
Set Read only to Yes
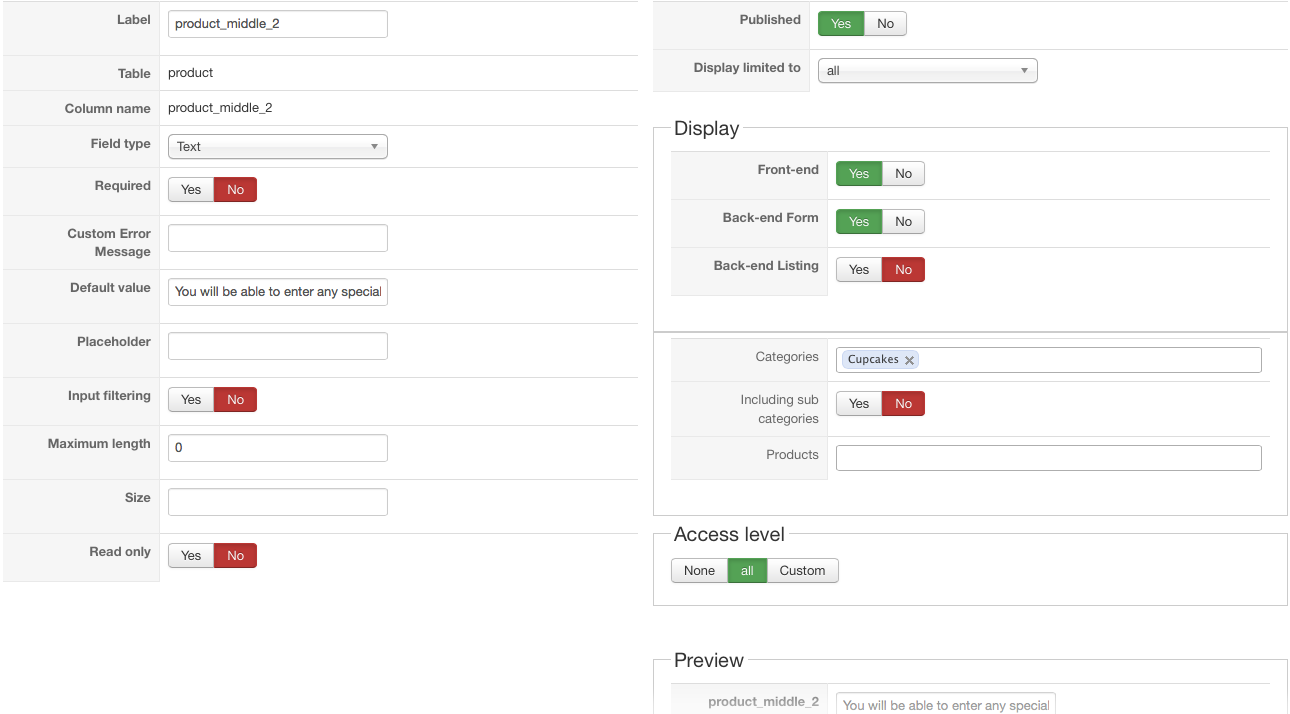[x=191, y=556]
